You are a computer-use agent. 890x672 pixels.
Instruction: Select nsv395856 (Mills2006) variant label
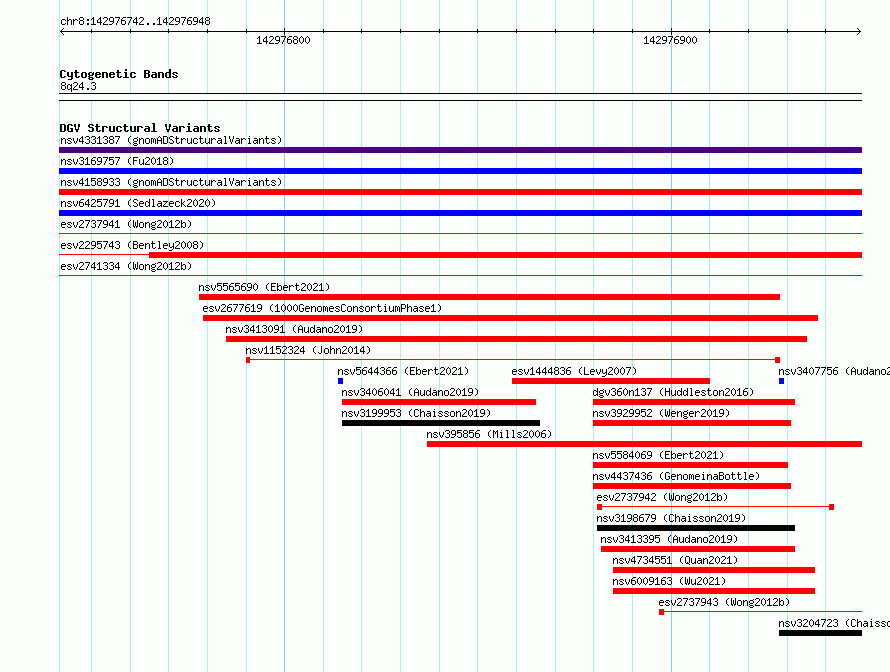pos(489,434)
